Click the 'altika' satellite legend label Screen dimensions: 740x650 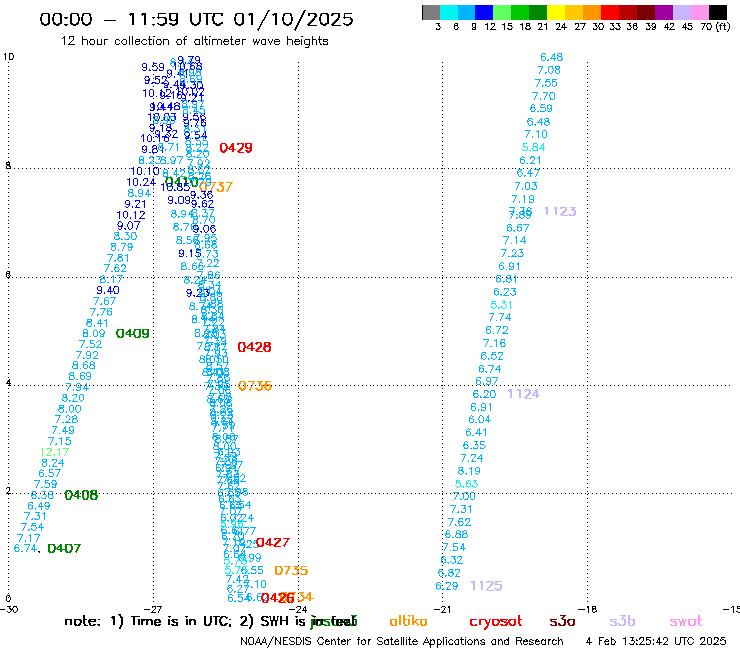408,622
